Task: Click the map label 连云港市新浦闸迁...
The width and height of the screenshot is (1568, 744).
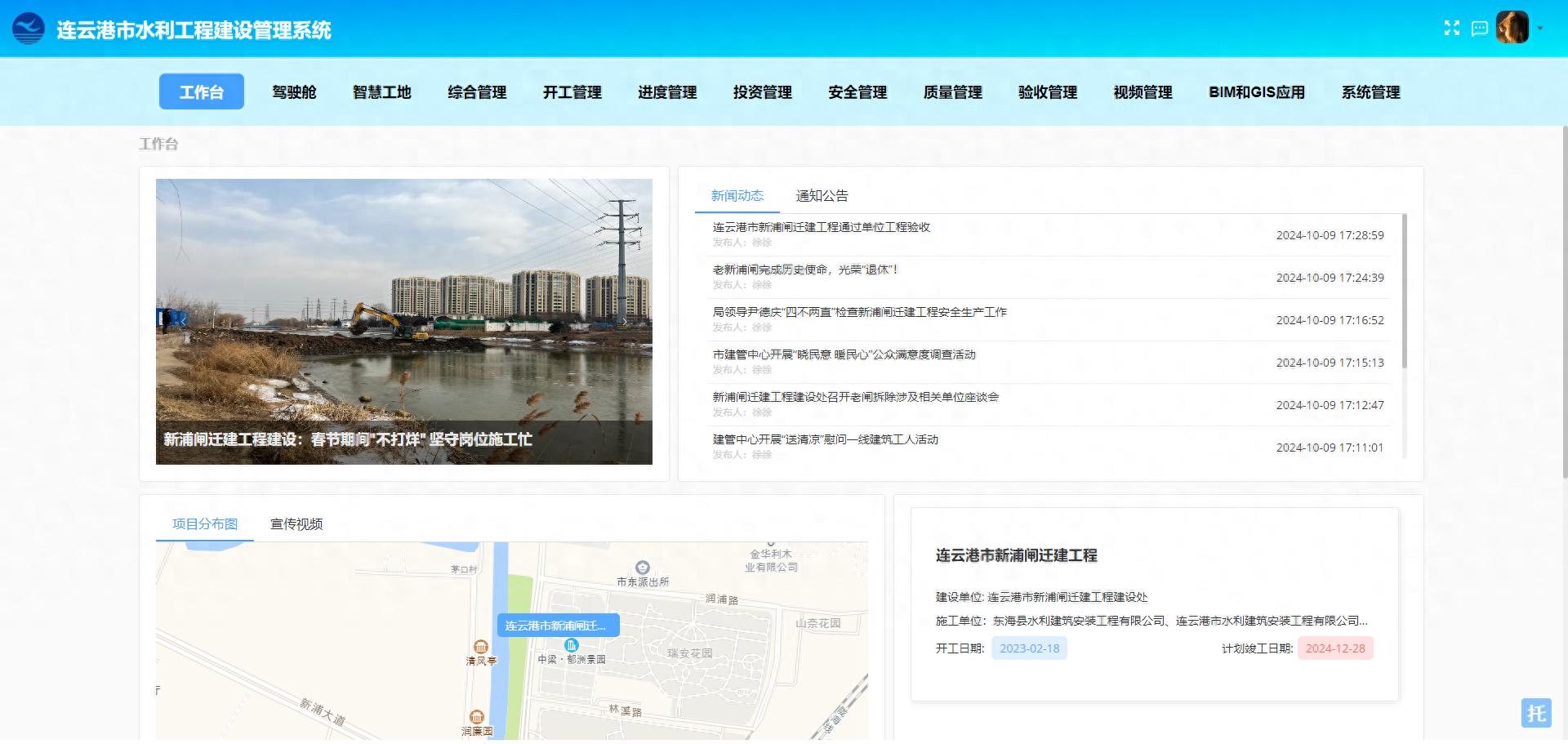Action: click(x=558, y=626)
